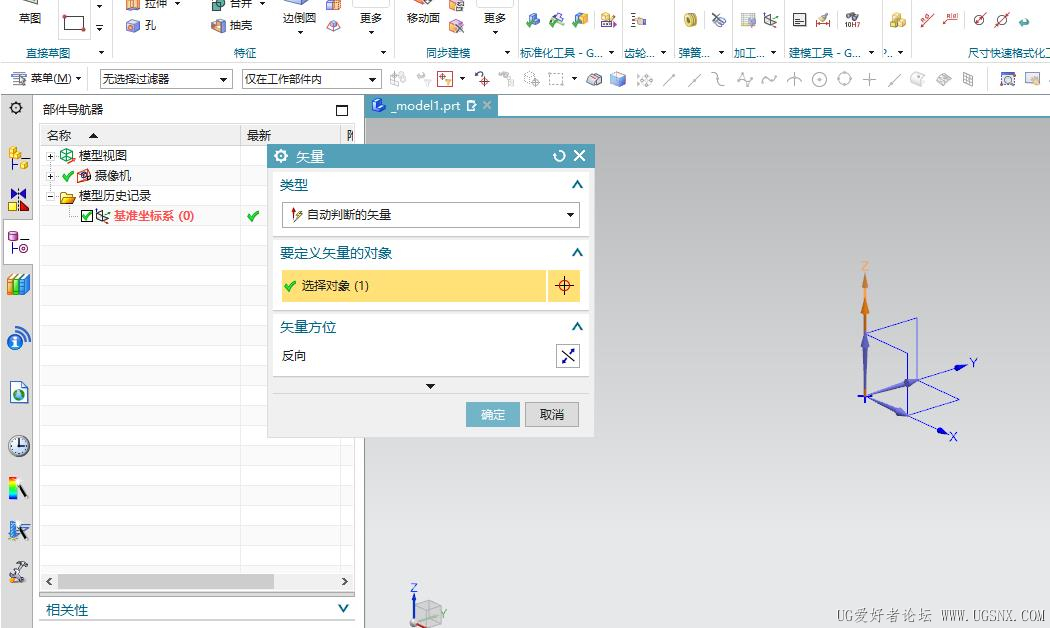Click the yellow stacked blocks icon
The height and width of the screenshot is (628, 1050).
pos(898,20)
